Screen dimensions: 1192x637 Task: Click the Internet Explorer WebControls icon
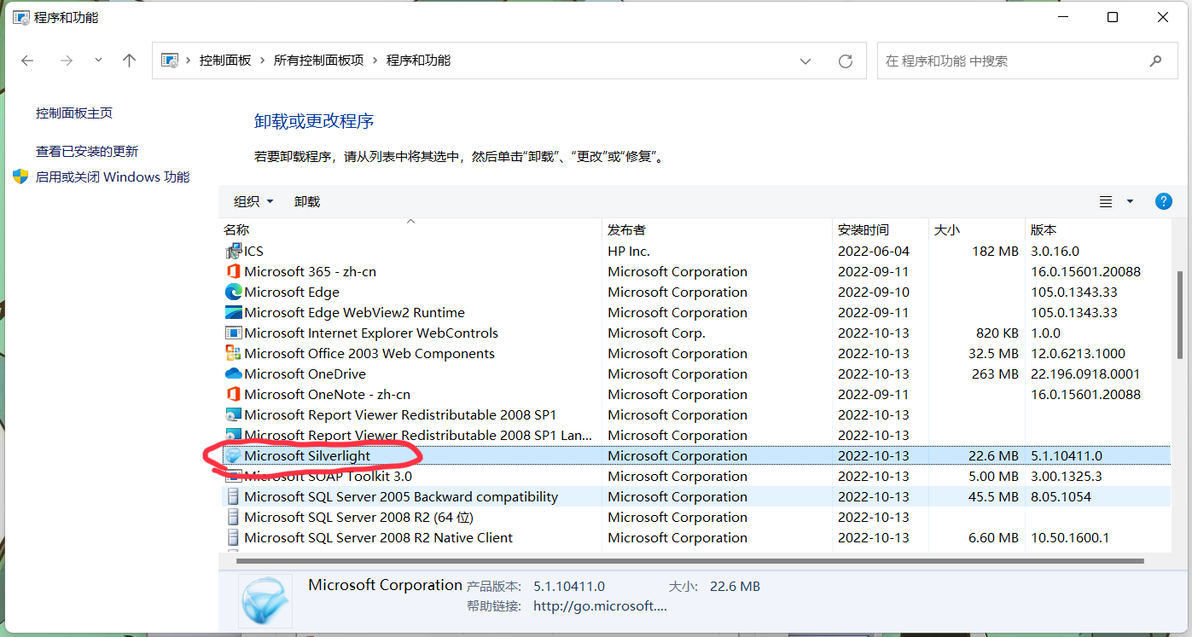pos(233,333)
